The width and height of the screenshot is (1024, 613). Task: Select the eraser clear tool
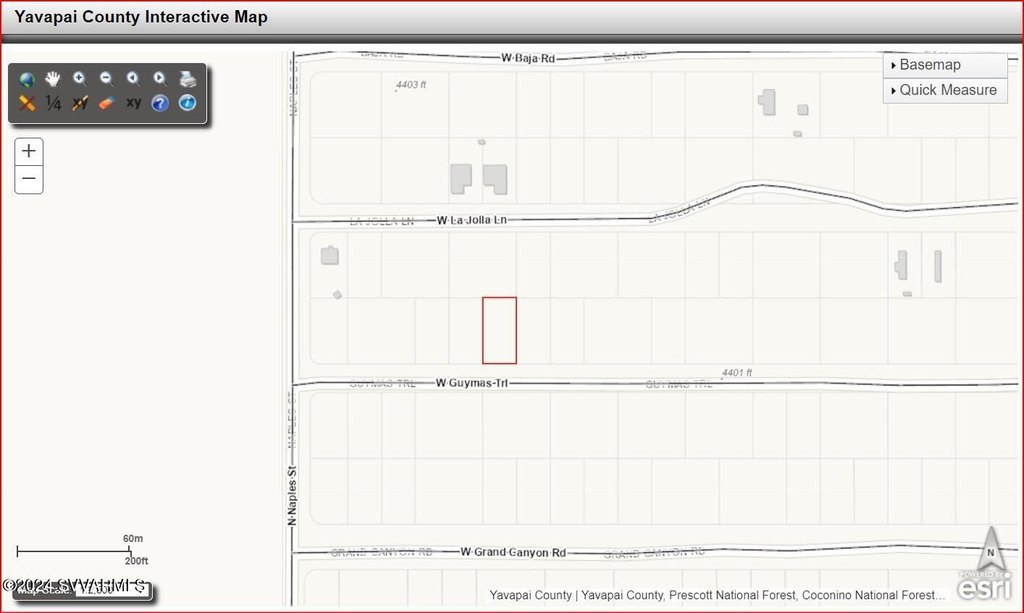[x=106, y=103]
